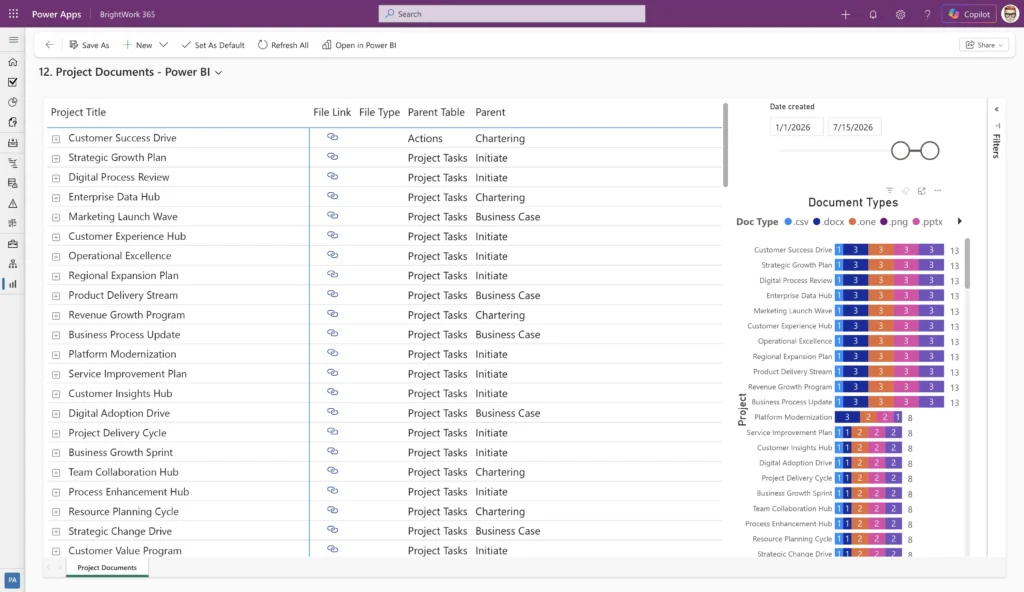The height and width of the screenshot is (592, 1024).
Task: Click Set As Default
Action: pyautogui.click(x=213, y=45)
